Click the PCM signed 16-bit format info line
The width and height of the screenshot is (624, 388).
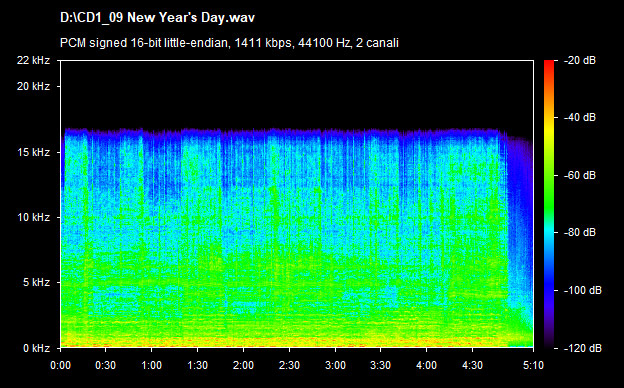point(229,43)
